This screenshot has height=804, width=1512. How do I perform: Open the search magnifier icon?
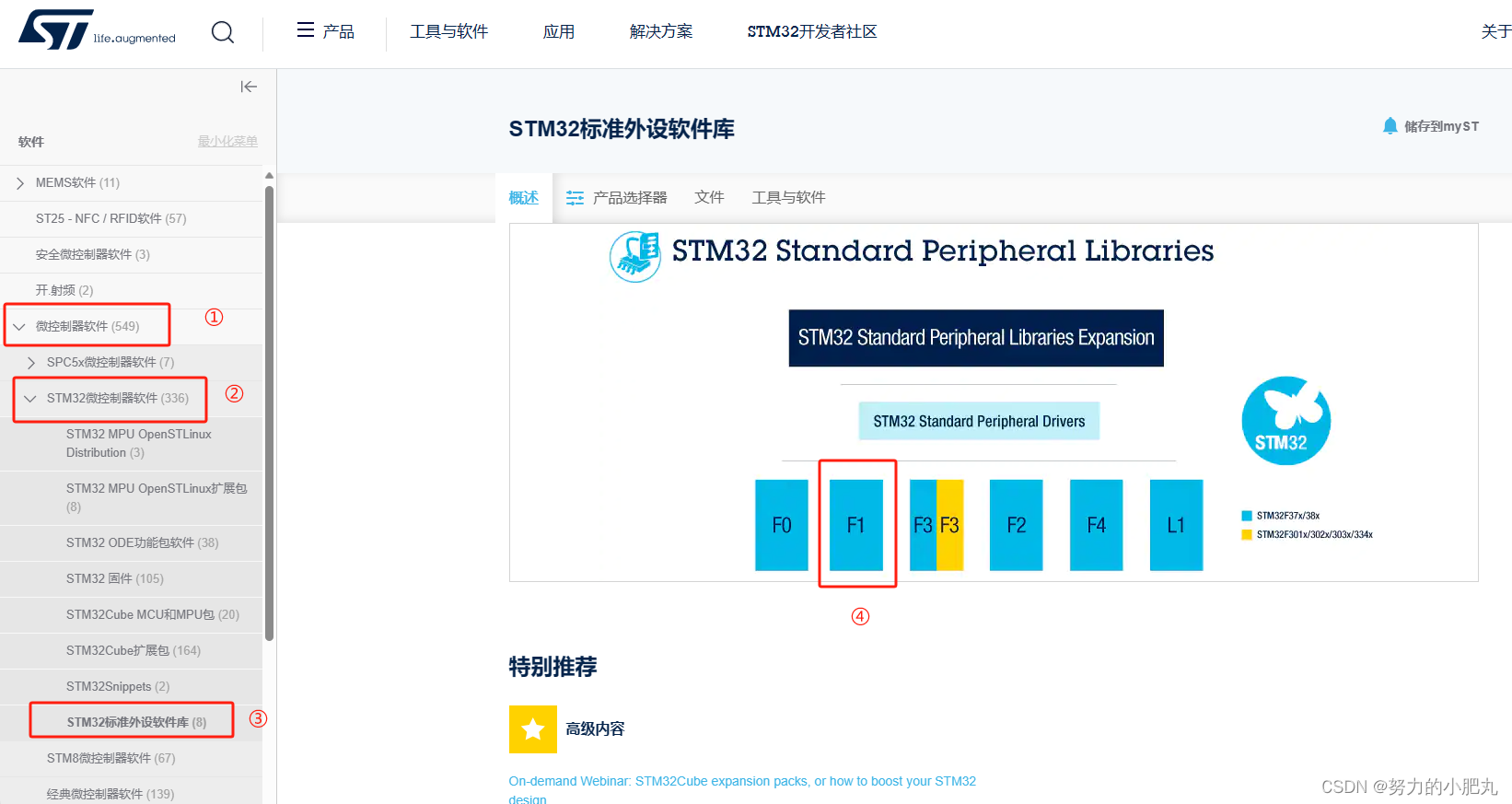coord(223,32)
